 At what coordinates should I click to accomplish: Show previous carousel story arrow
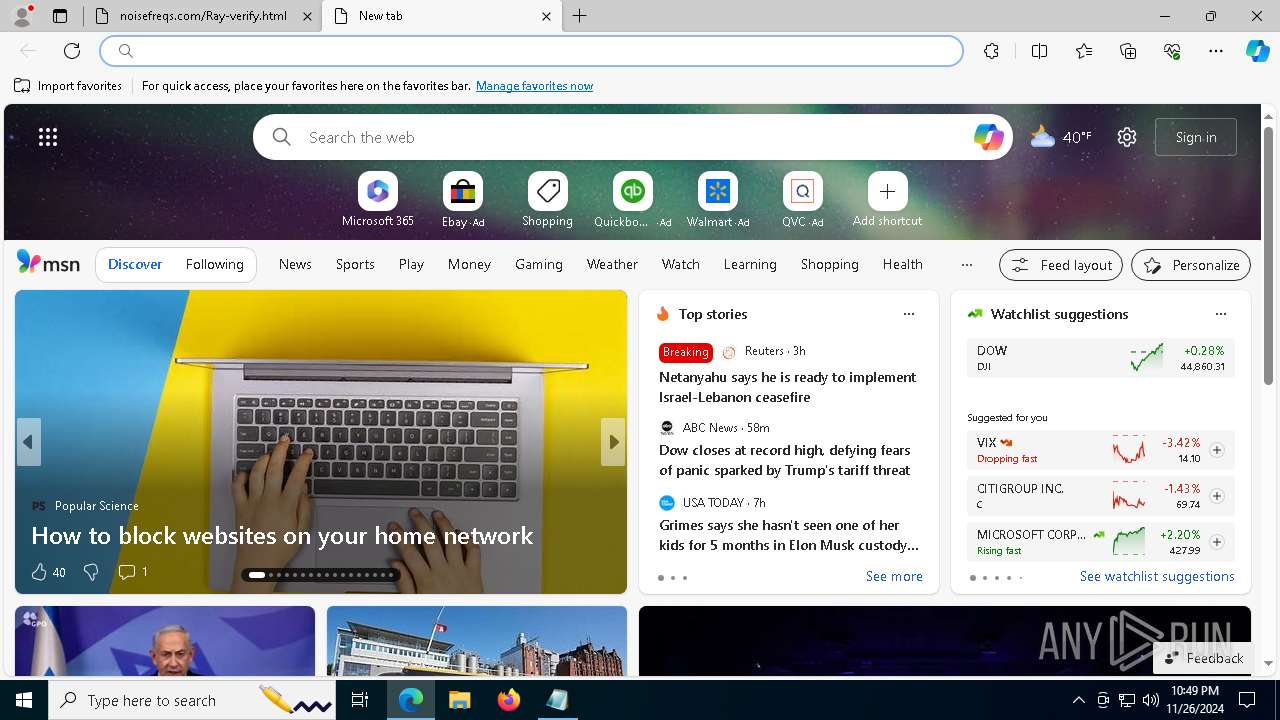[29, 442]
